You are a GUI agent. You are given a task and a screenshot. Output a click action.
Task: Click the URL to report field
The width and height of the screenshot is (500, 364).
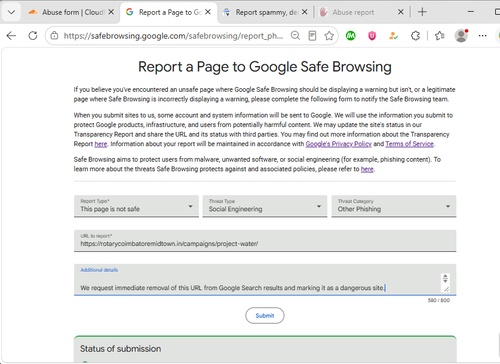point(265,241)
